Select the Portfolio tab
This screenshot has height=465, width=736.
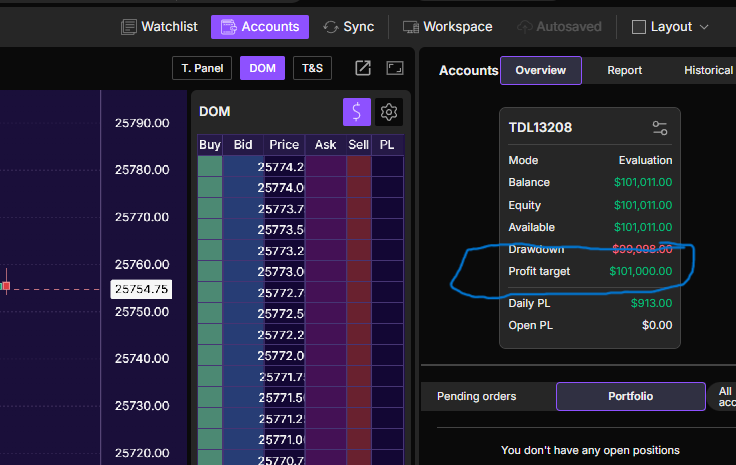[631, 396]
